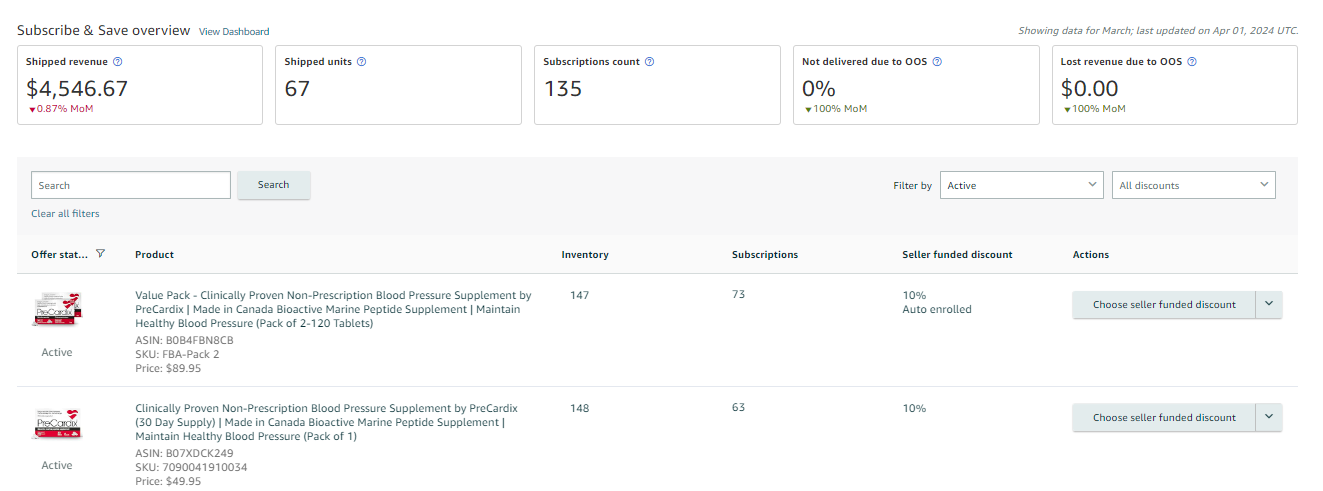Click help icon for Lost revenue due to OOS

1192,62
